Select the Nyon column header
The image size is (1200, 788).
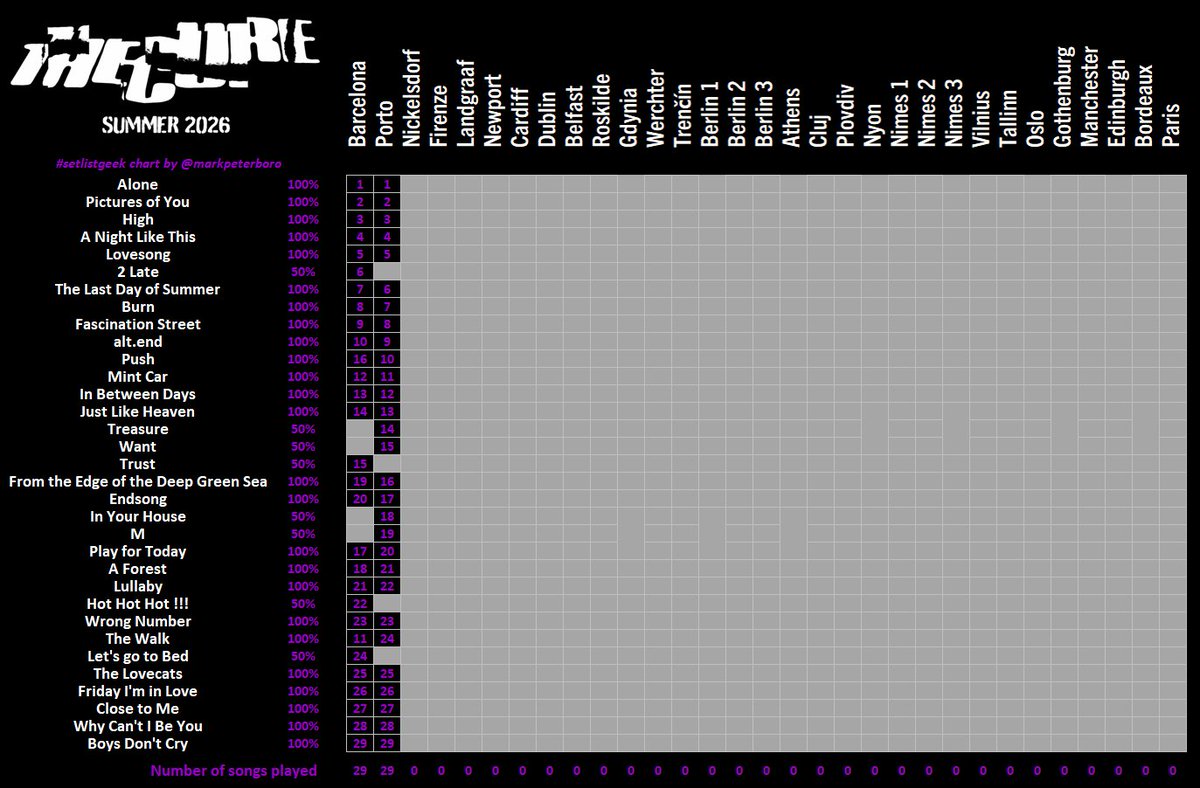click(x=872, y=124)
